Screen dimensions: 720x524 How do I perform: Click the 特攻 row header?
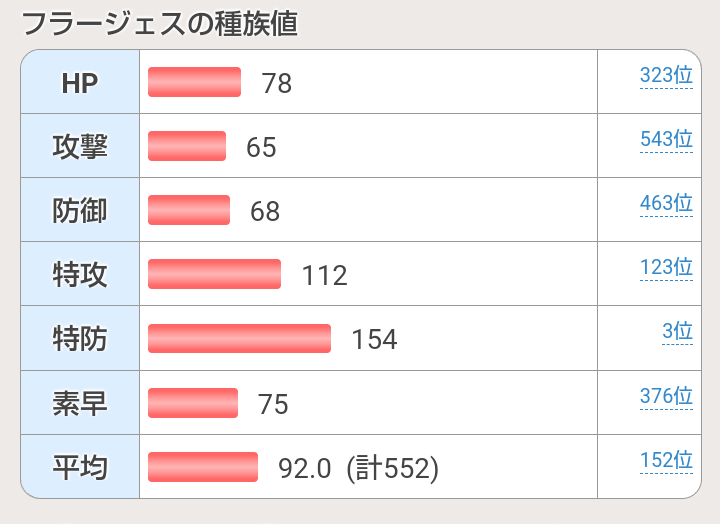80,275
